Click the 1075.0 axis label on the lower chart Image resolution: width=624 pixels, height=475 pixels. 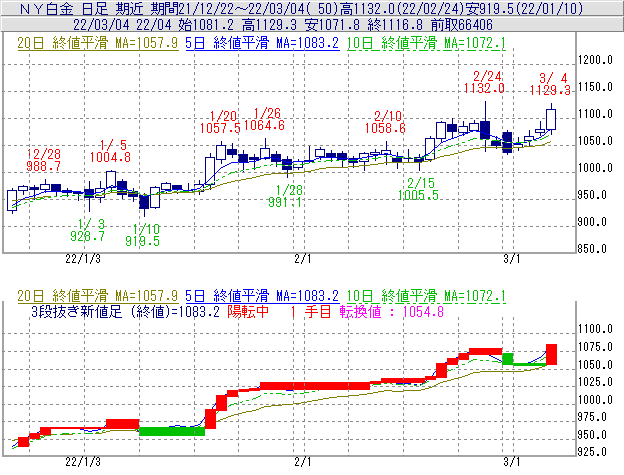click(595, 347)
